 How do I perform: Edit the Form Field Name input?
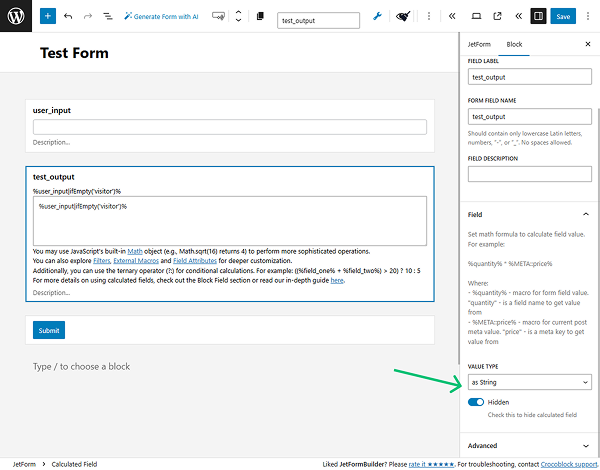tap(530, 116)
